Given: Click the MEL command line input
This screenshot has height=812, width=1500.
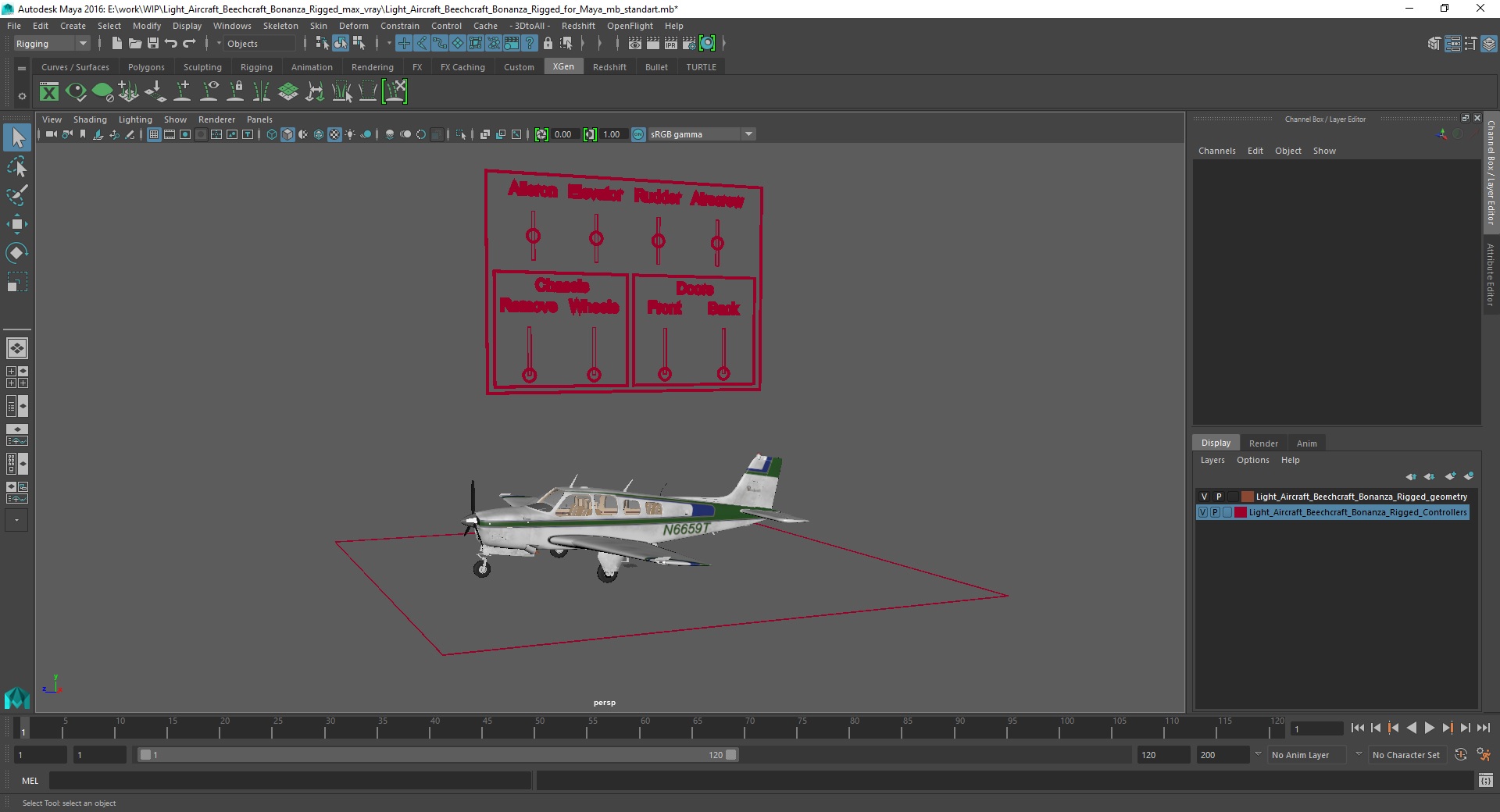Looking at the screenshot, I should (x=291, y=780).
